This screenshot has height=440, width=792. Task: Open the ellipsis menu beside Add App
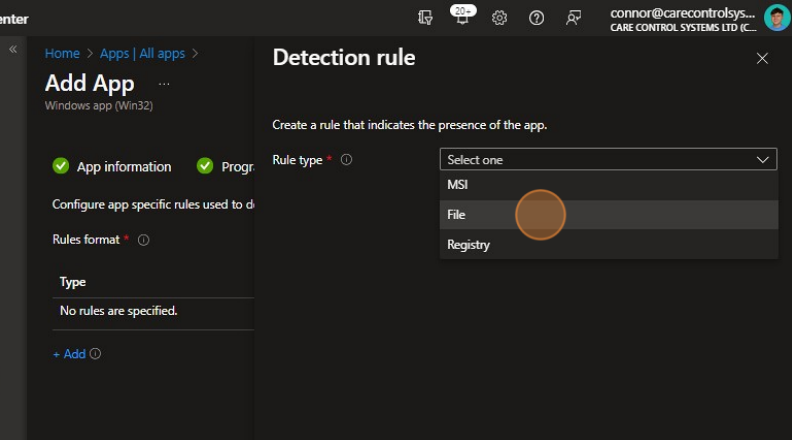(164, 84)
